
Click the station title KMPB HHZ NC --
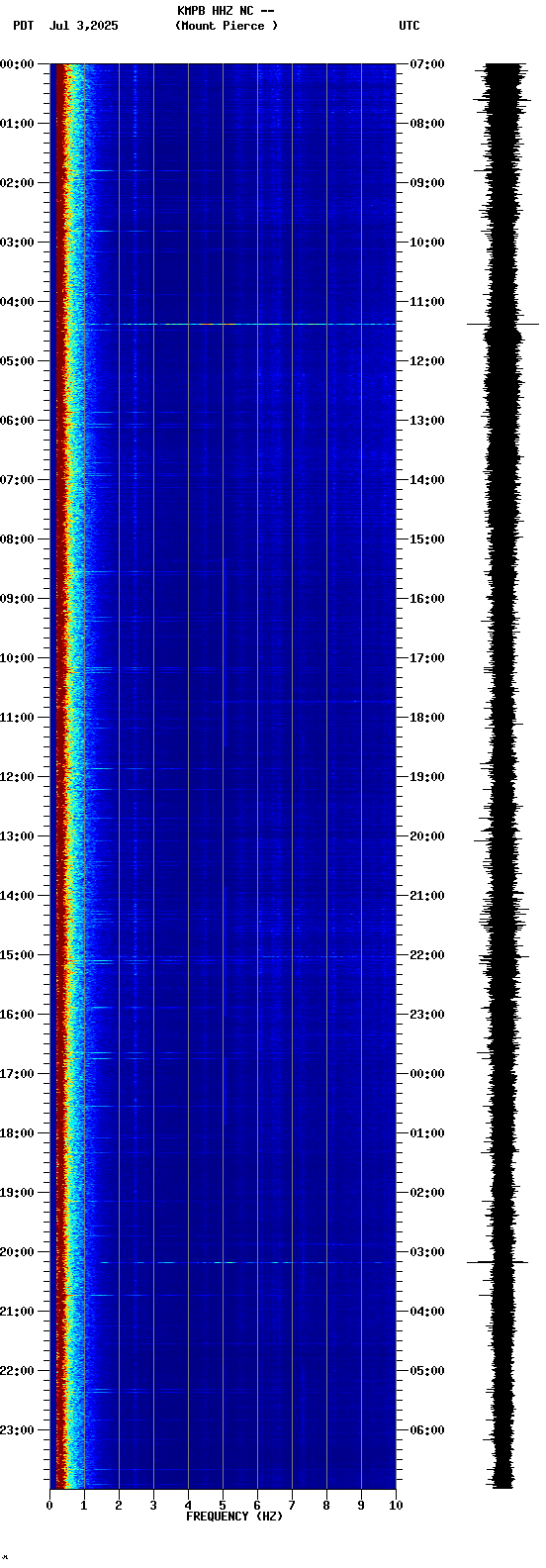(x=226, y=11)
